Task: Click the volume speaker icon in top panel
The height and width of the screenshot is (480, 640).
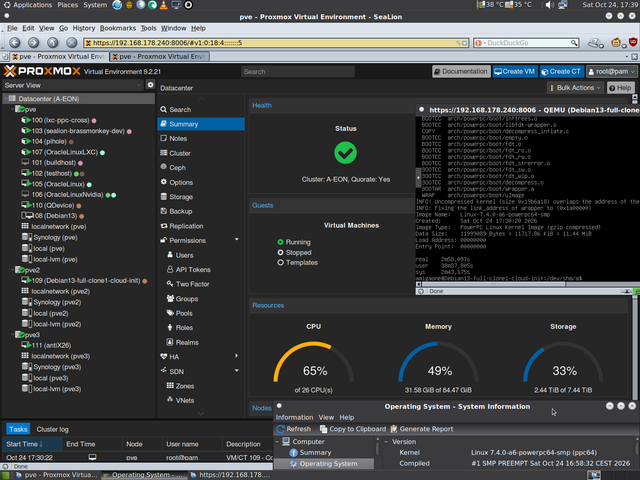Action: click(549, 5)
